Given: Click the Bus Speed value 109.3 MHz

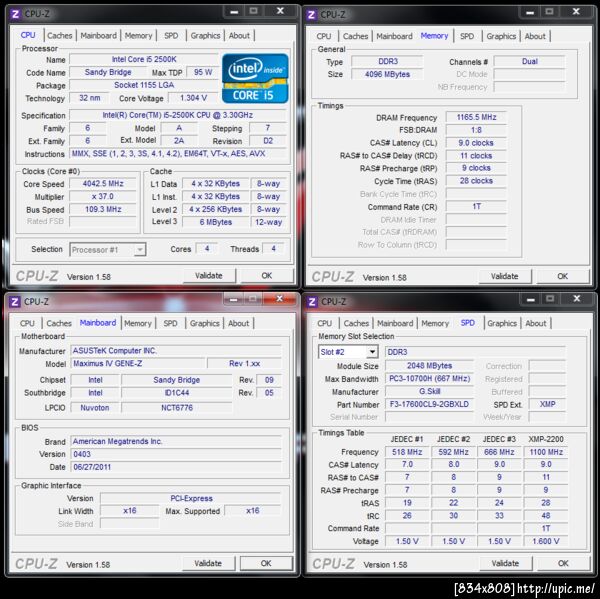Looking at the screenshot, I should coord(103,209).
